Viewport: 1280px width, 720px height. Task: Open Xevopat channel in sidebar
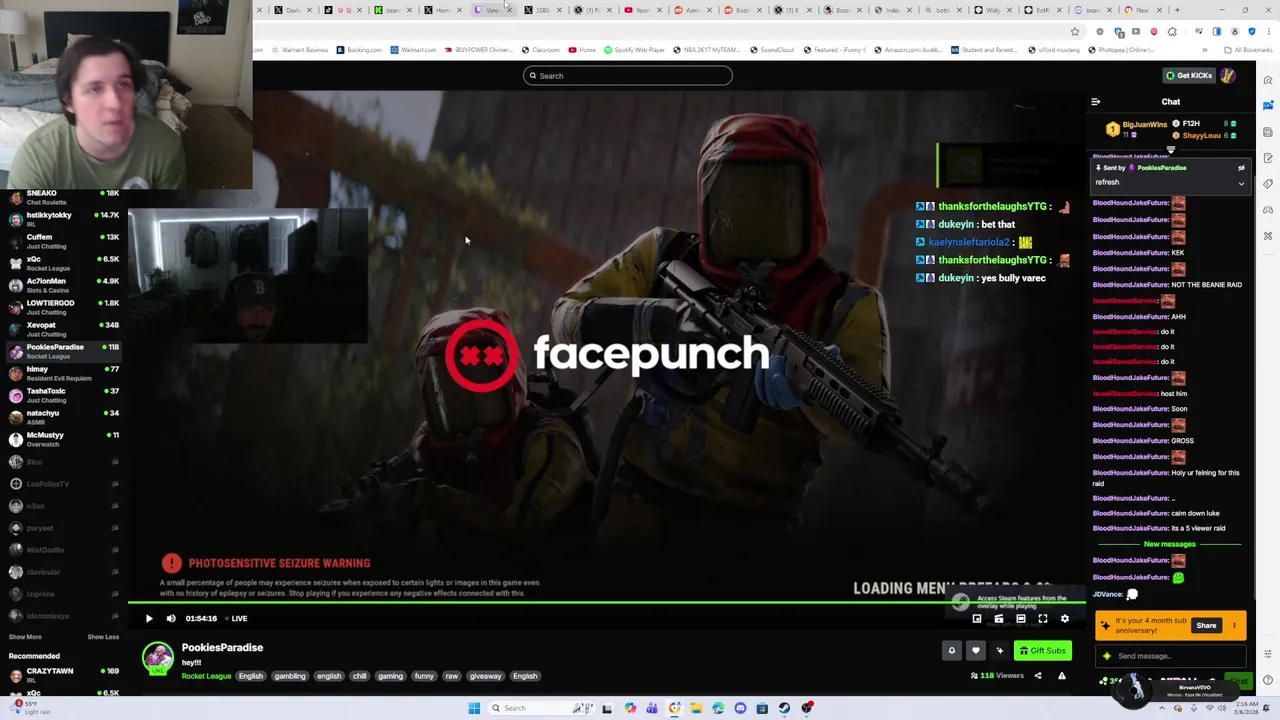[x=62, y=329]
